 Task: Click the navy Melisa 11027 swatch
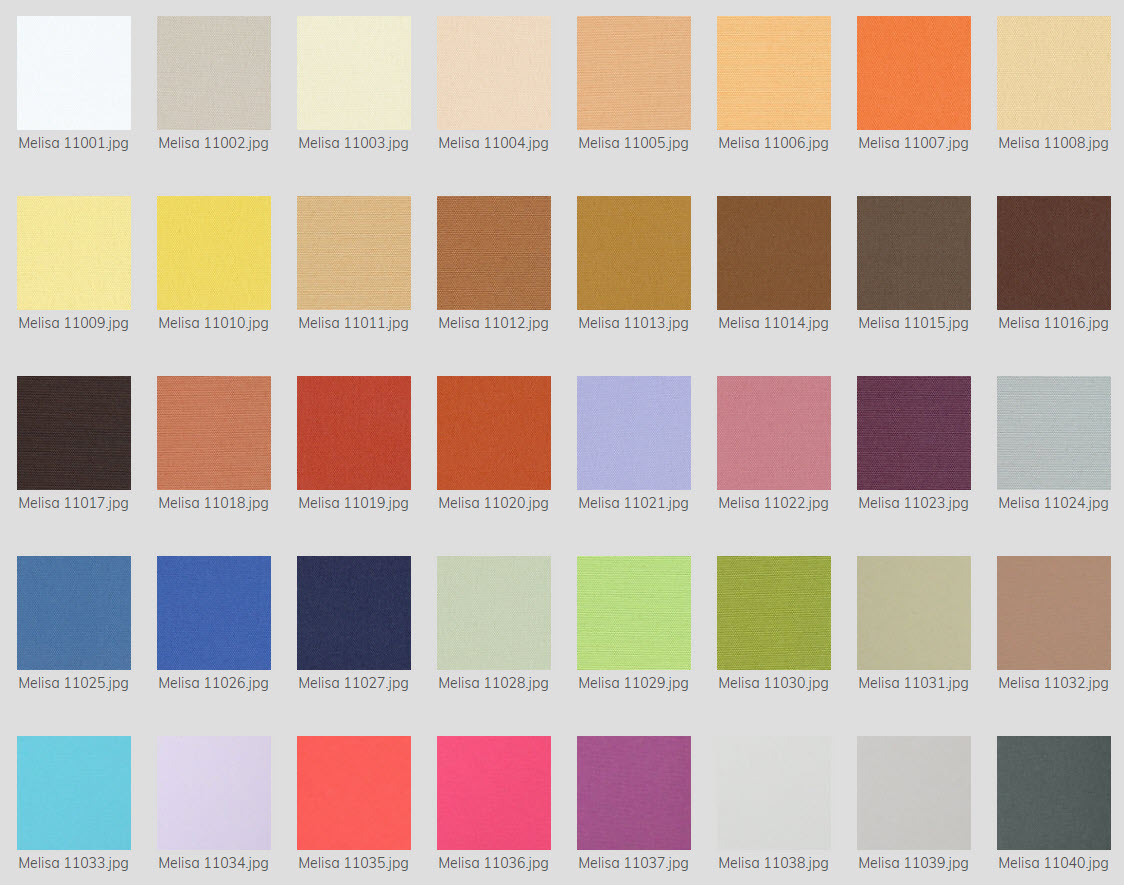click(354, 613)
